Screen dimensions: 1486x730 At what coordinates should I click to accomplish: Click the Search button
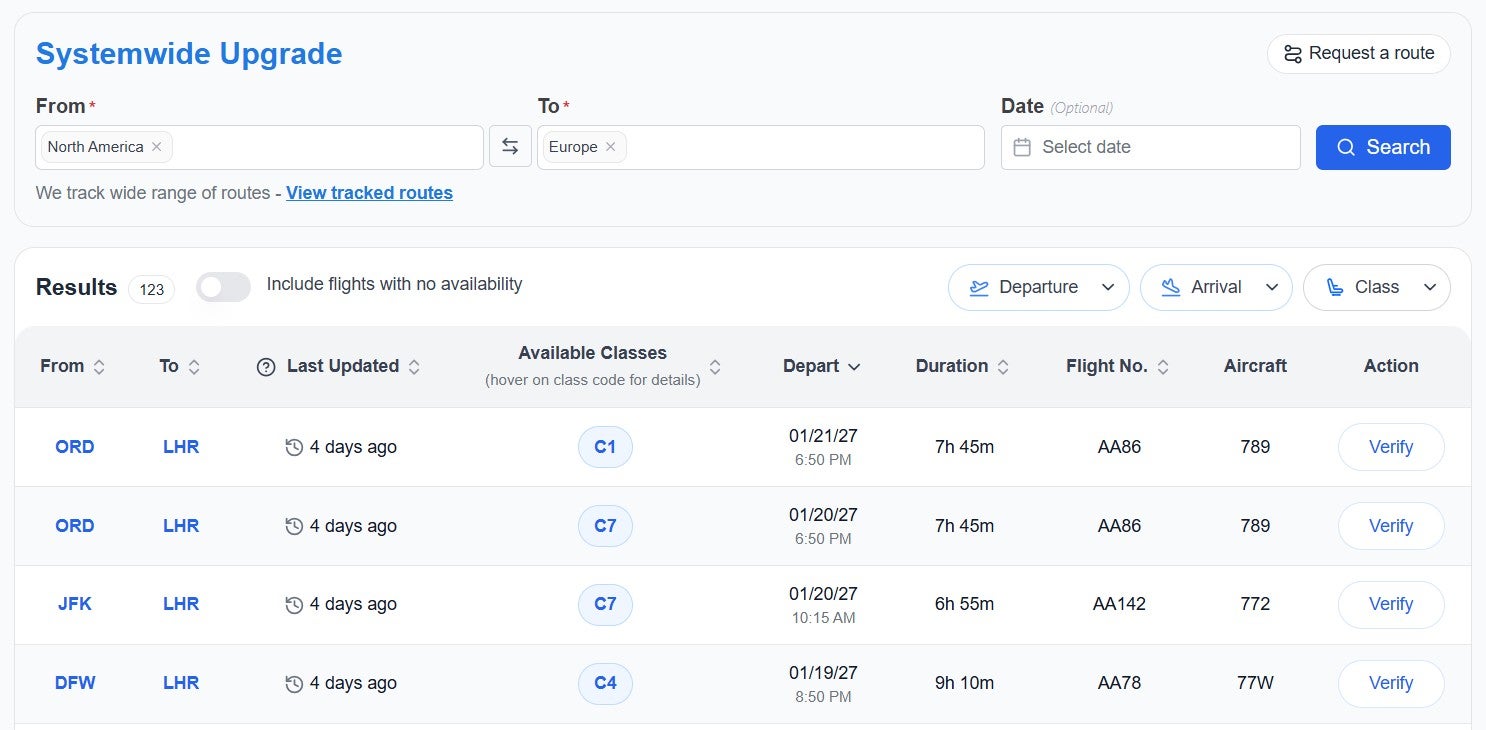pos(1383,147)
